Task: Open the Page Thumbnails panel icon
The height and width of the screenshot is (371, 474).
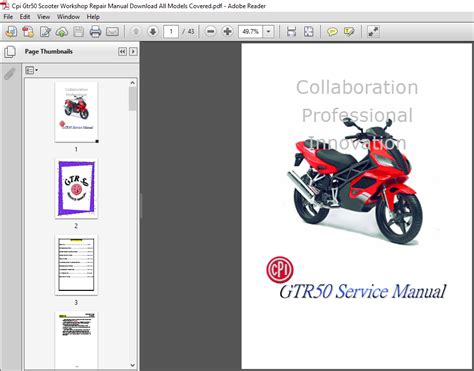Action: pyautogui.click(x=10, y=52)
